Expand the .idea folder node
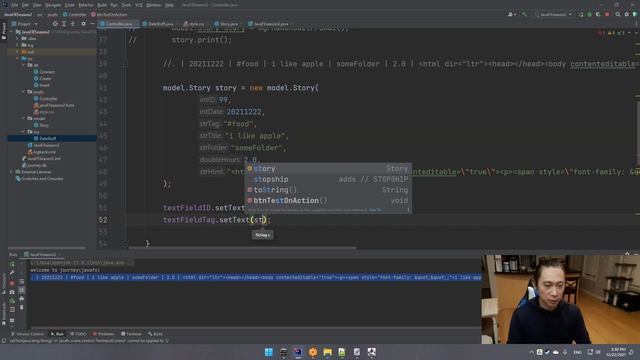 point(18,38)
